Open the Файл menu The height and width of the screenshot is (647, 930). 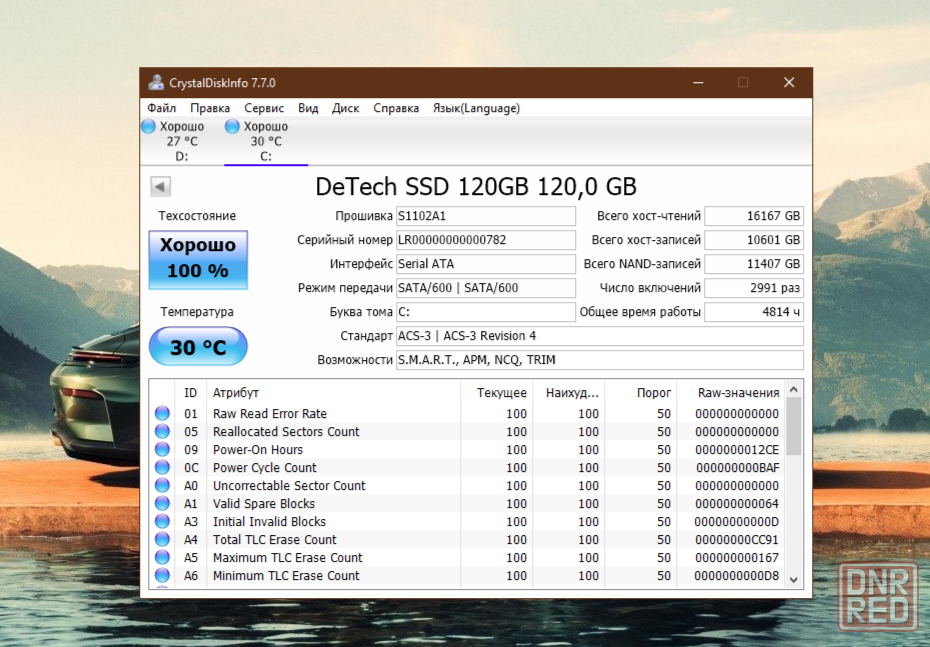coord(161,108)
